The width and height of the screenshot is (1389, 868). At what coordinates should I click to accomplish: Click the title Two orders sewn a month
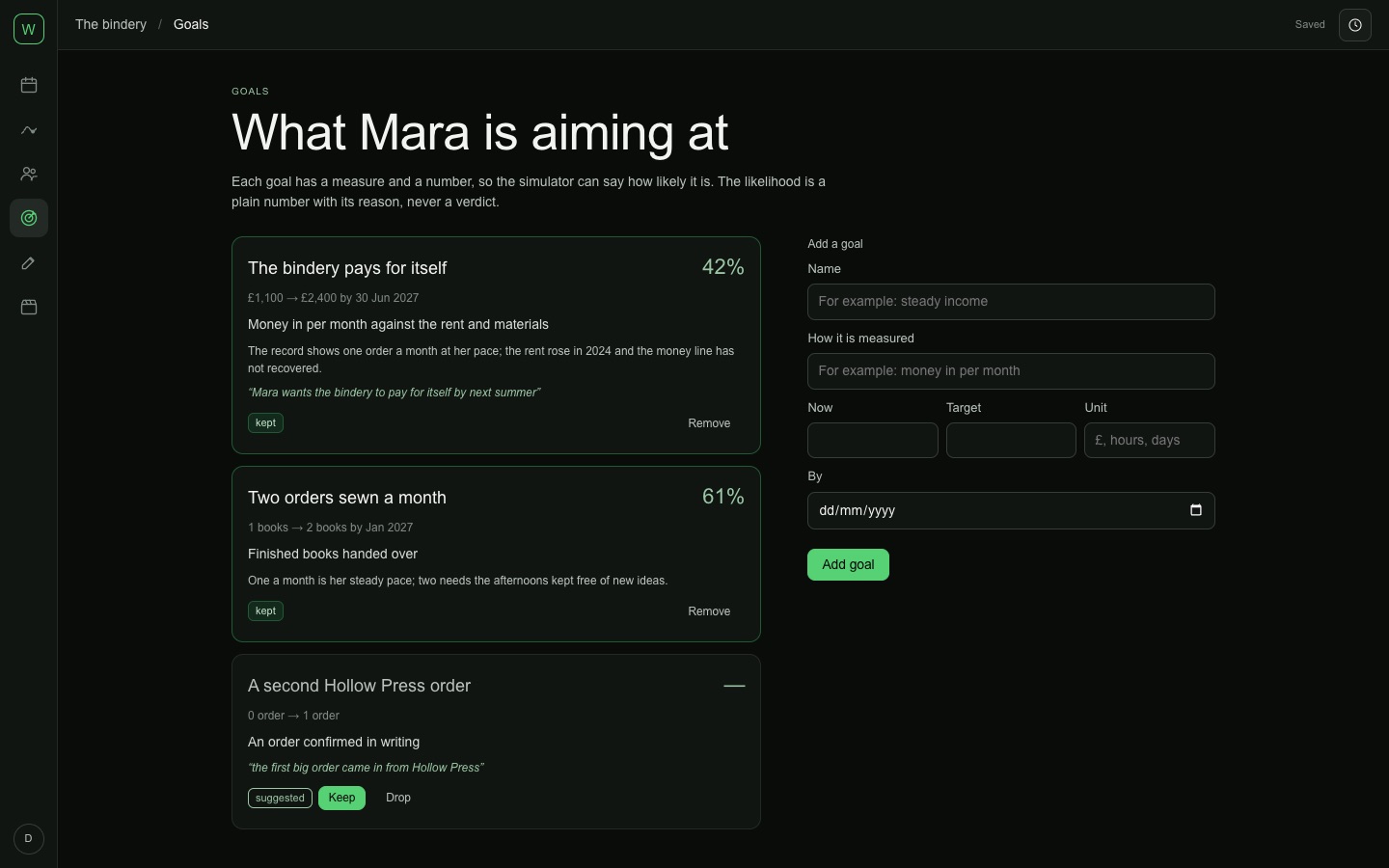point(347,498)
